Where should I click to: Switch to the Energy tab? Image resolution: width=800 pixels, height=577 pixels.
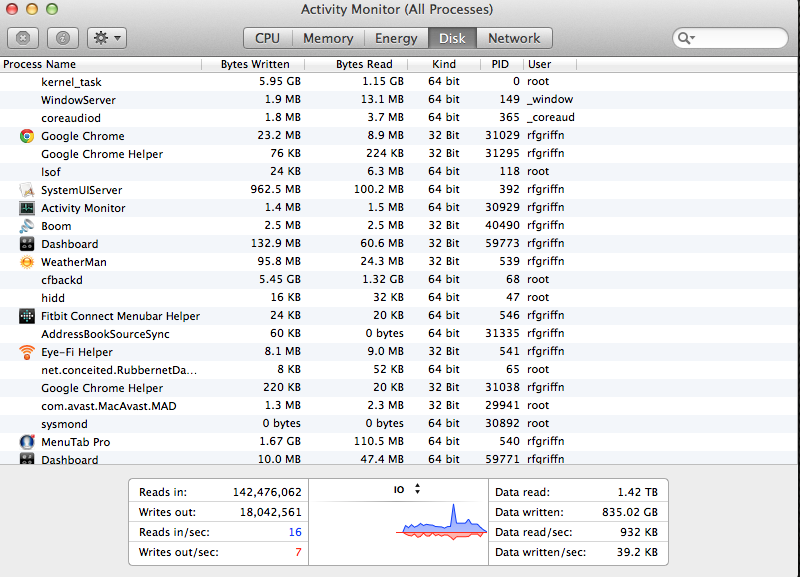point(396,38)
